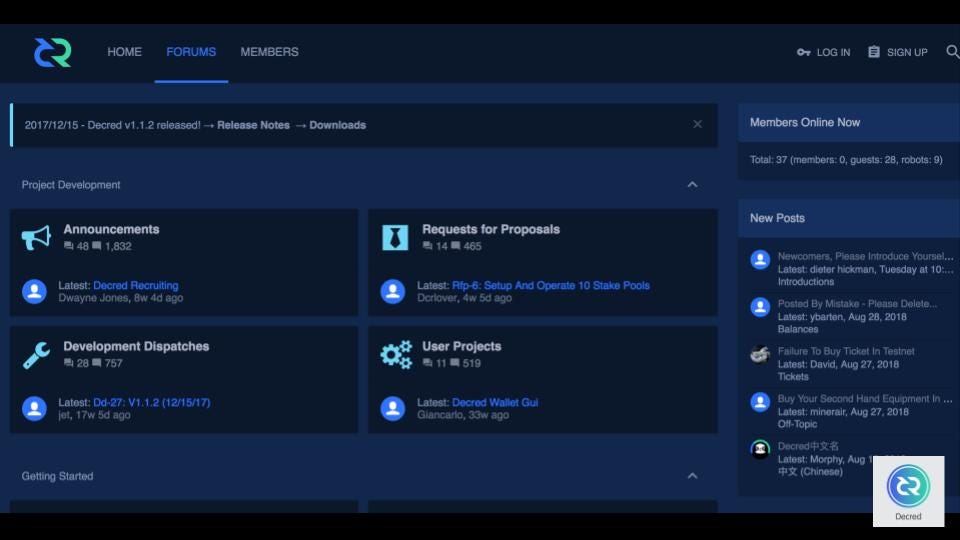
Task: Open the Decred Recruiting latest thread
Action: pyautogui.click(x=136, y=285)
